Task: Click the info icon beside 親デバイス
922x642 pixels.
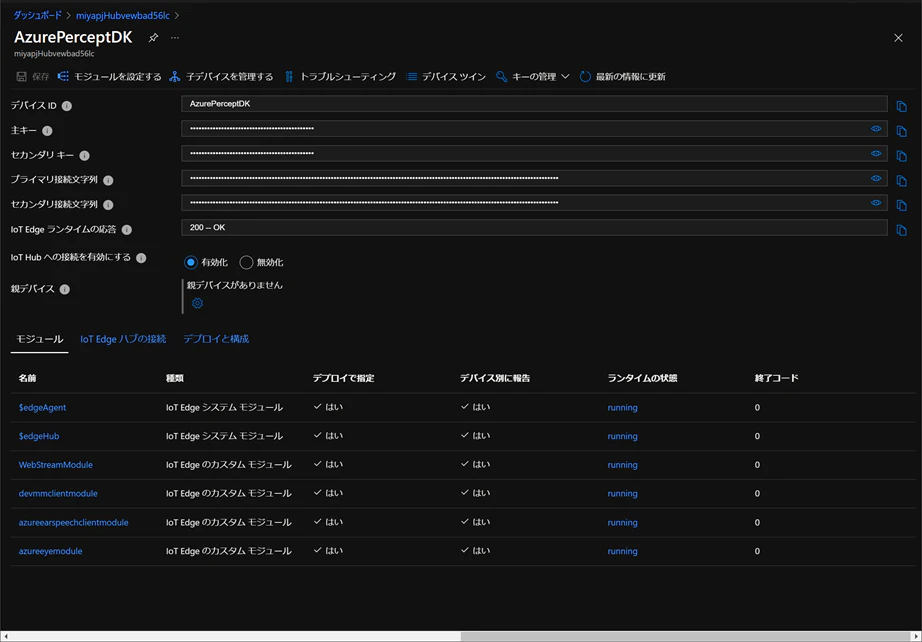Action: 65,289
